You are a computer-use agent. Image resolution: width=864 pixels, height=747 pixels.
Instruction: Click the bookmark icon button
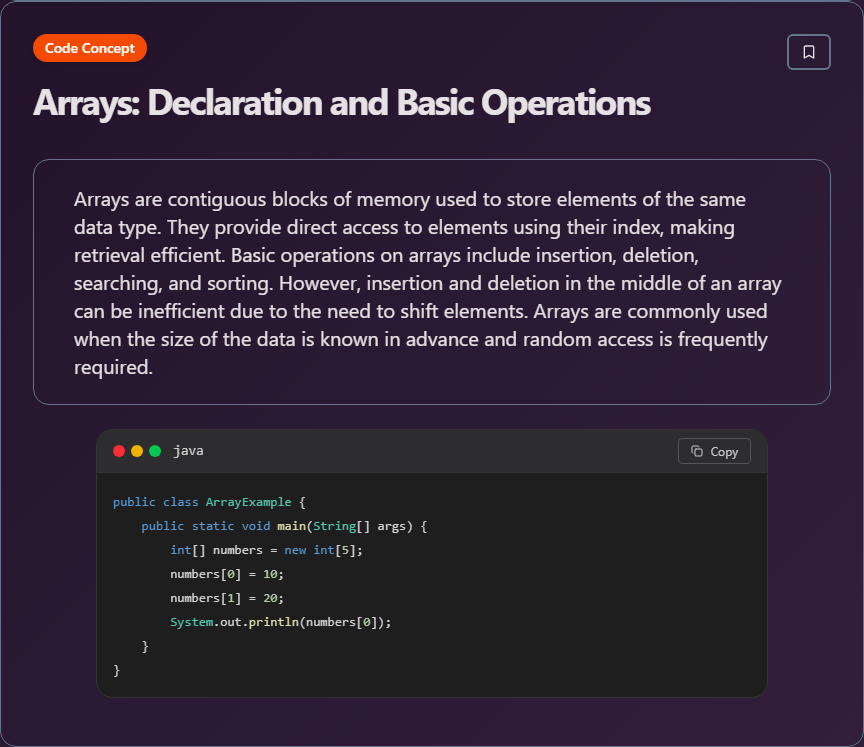[808, 52]
